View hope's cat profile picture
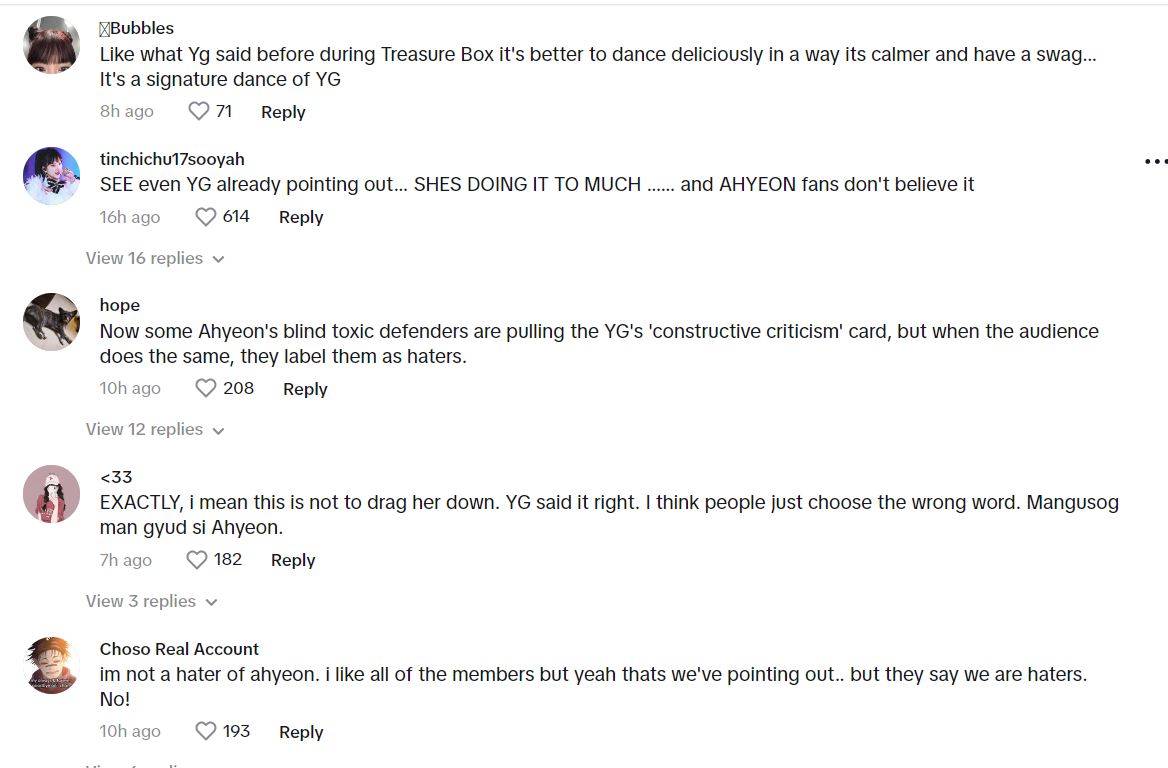Screen dimensions: 1168x768 (x=51, y=322)
